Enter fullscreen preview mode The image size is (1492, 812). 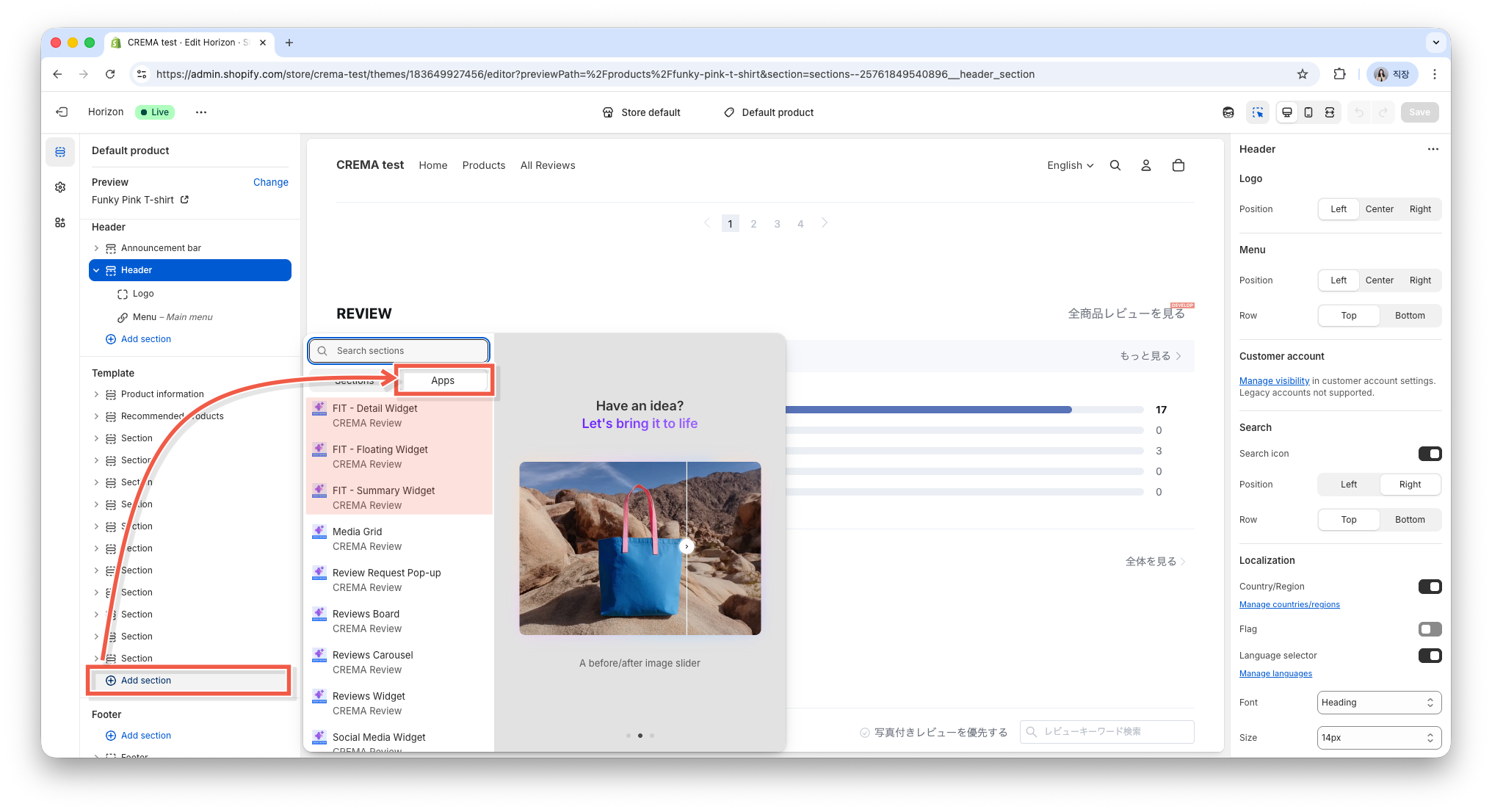[x=1330, y=112]
